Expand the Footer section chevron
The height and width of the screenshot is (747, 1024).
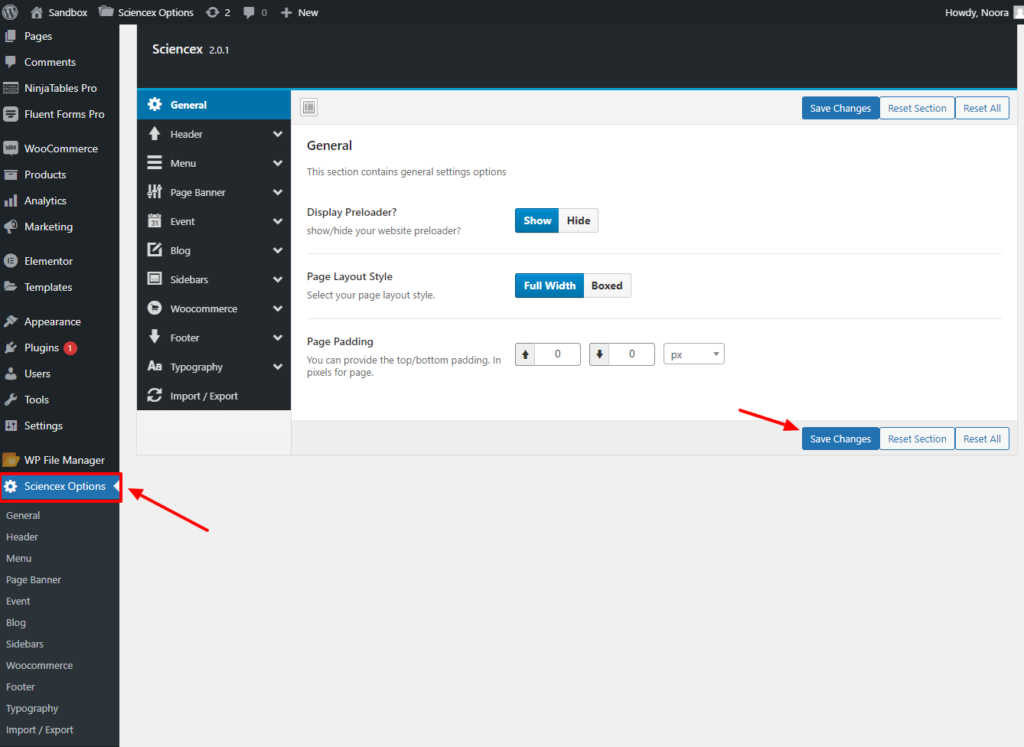[277, 338]
